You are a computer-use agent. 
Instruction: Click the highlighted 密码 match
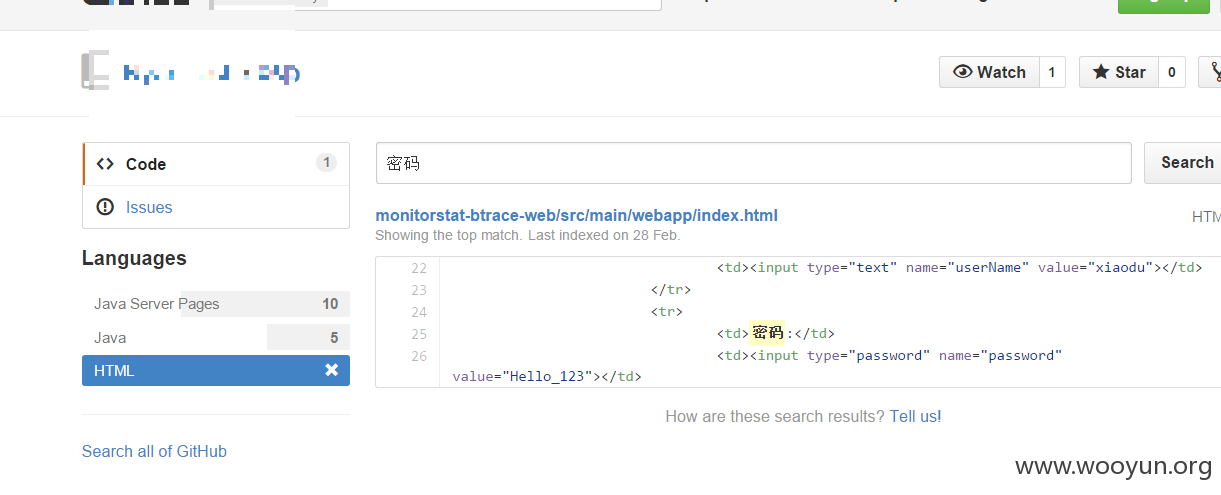point(768,333)
